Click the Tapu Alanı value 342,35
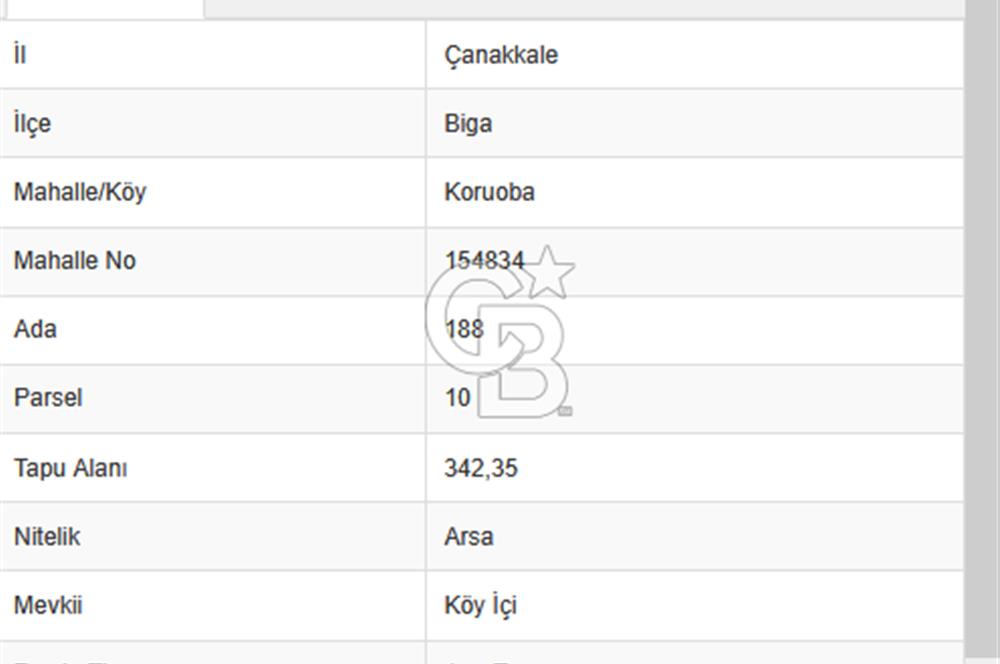 [483, 467]
